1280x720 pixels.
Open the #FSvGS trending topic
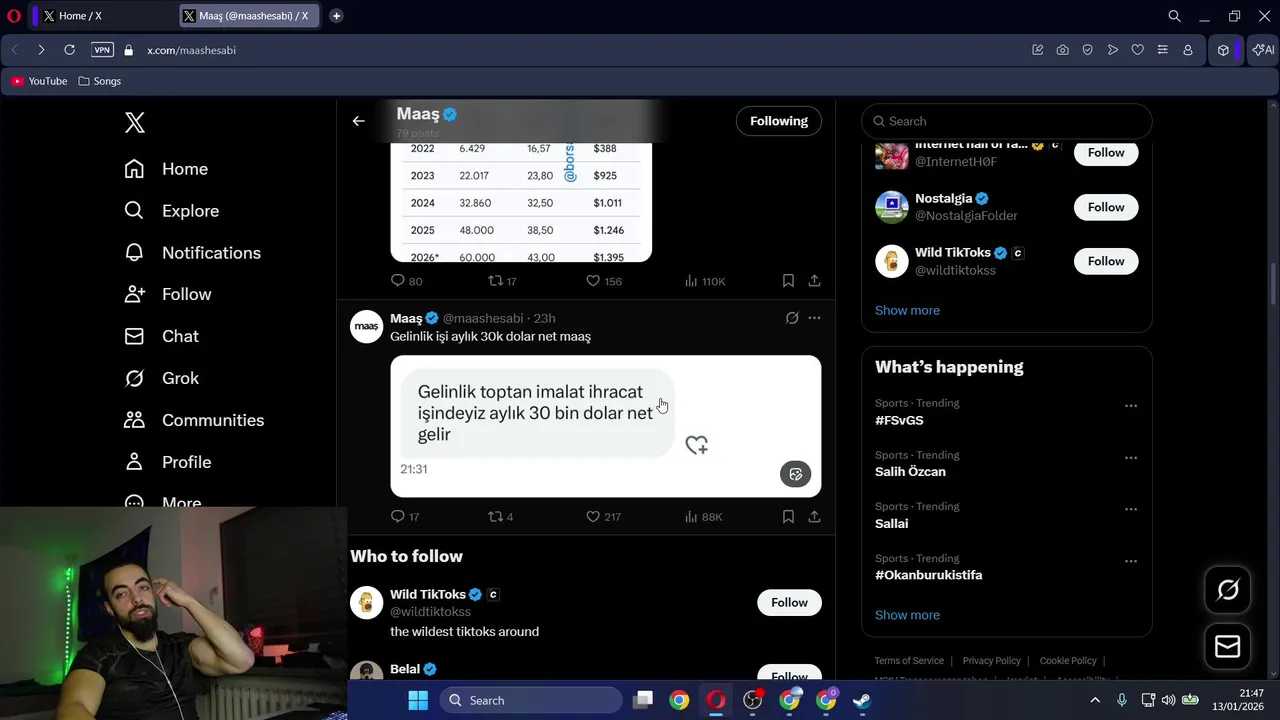coord(899,420)
